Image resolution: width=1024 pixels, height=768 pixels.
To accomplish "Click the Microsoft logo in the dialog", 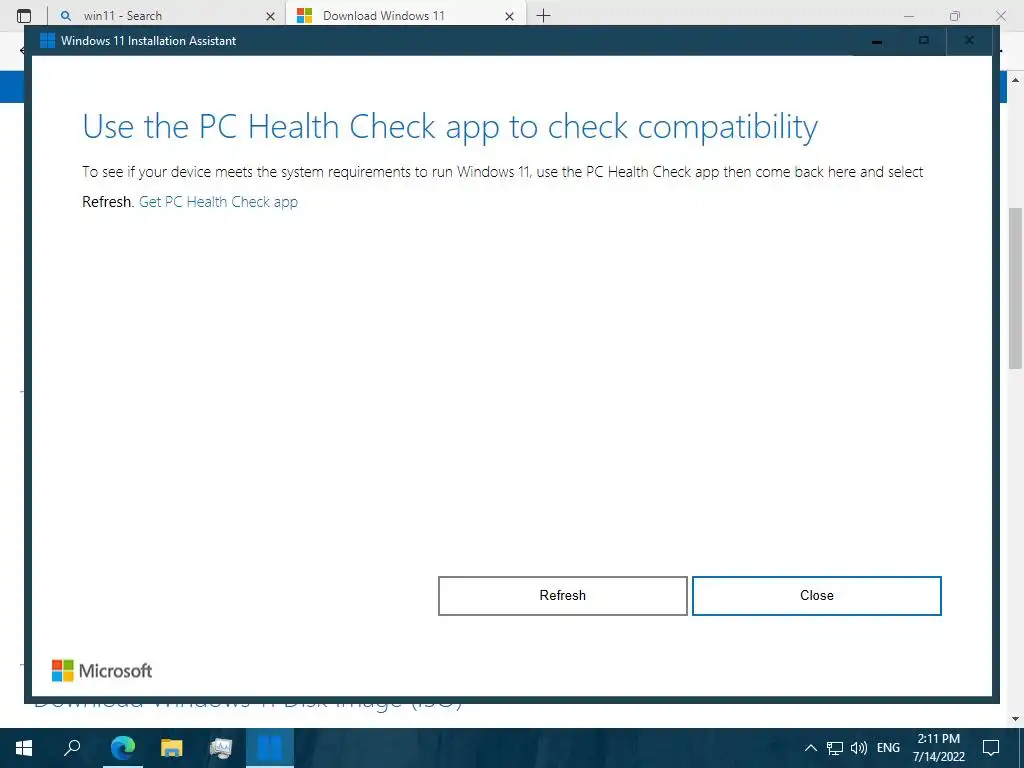I will pyautogui.click(x=102, y=671).
